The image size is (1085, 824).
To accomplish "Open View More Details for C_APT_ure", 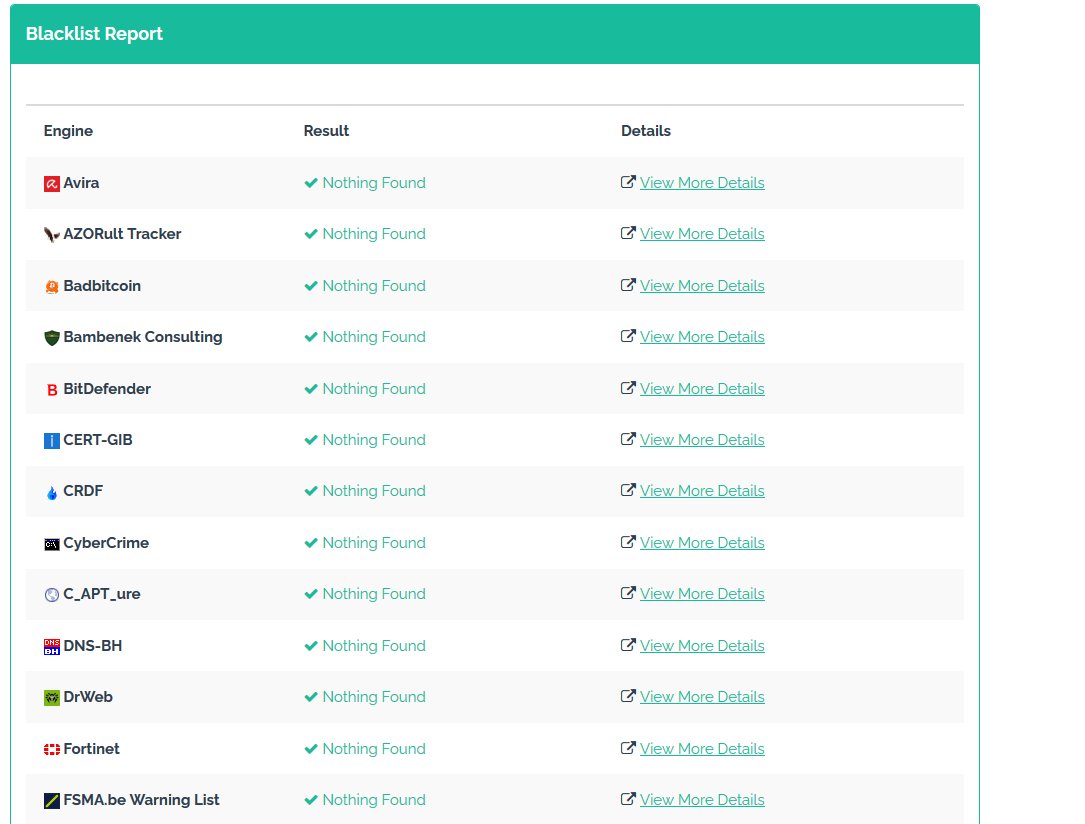I will (702, 594).
